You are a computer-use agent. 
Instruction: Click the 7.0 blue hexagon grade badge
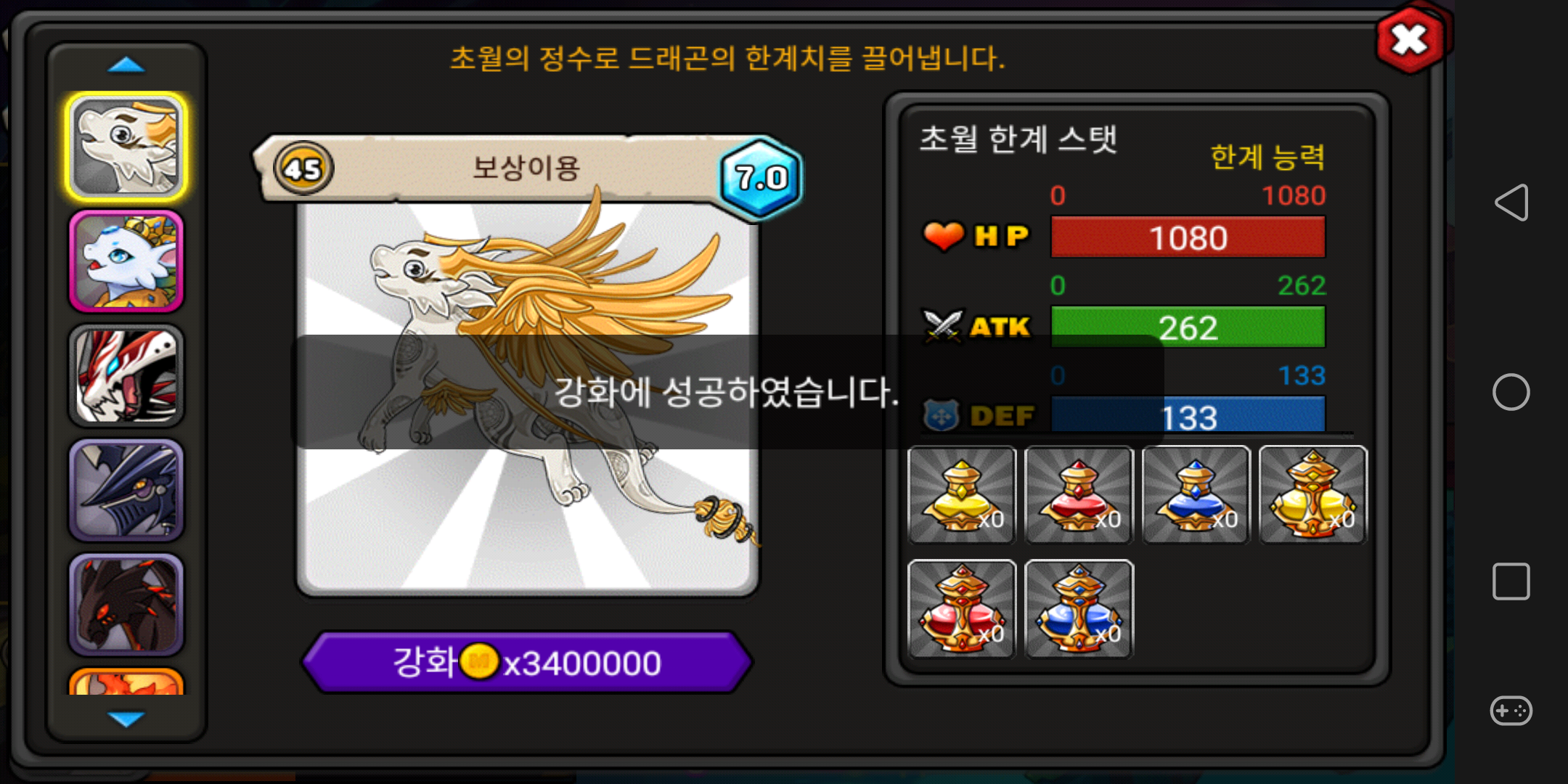click(x=761, y=178)
